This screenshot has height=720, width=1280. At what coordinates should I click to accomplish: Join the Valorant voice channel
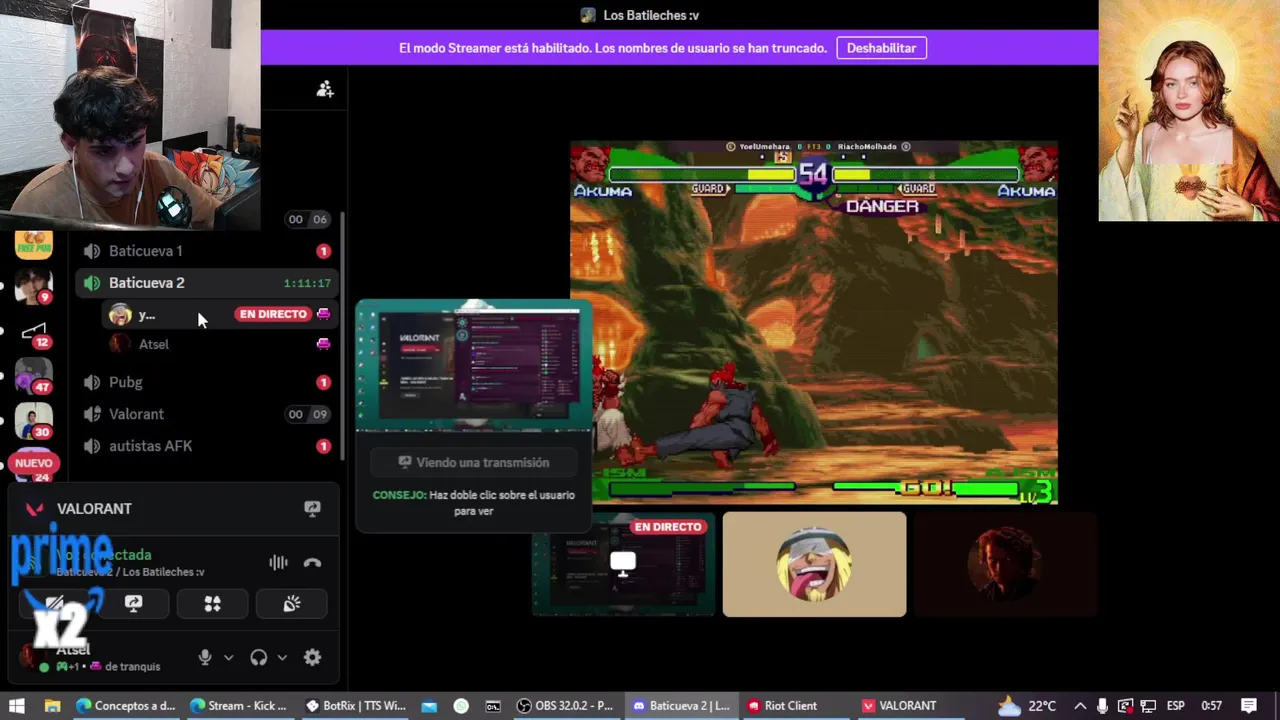(x=206, y=414)
